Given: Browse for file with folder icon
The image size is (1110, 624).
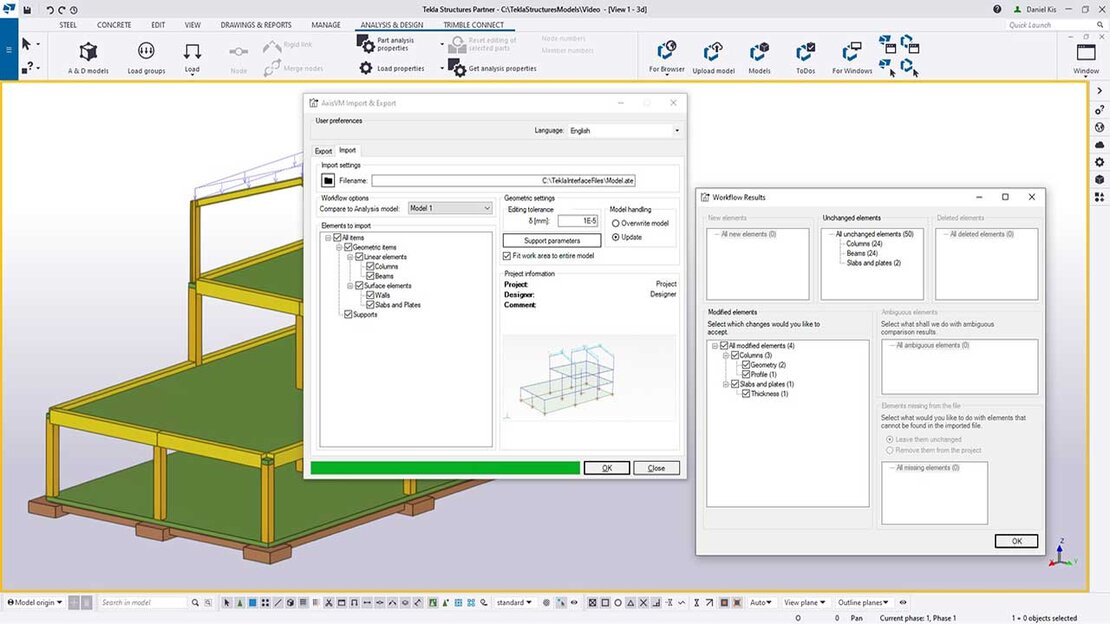Looking at the screenshot, I should (x=328, y=181).
